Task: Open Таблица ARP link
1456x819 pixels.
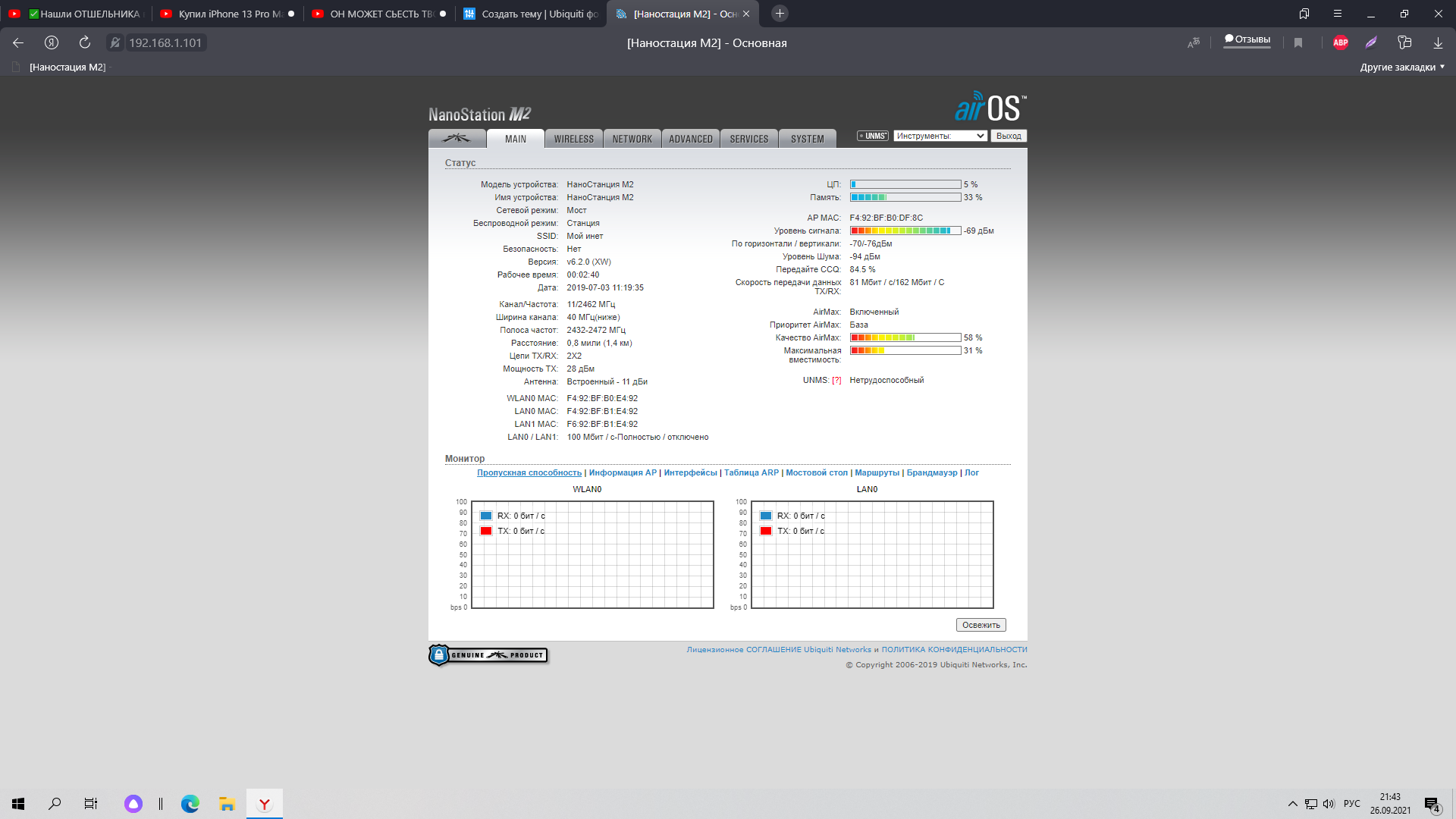Action: [752, 472]
